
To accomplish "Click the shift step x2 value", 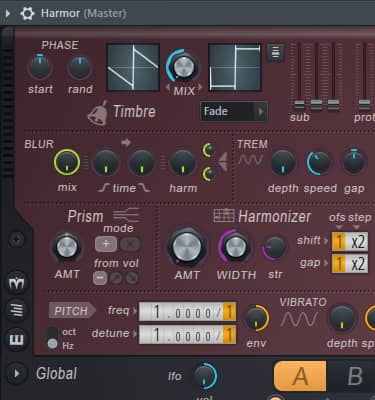I will pos(358,241).
